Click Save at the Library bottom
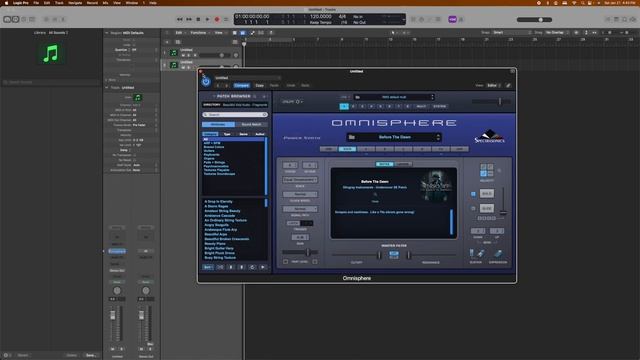 tap(90, 355)
